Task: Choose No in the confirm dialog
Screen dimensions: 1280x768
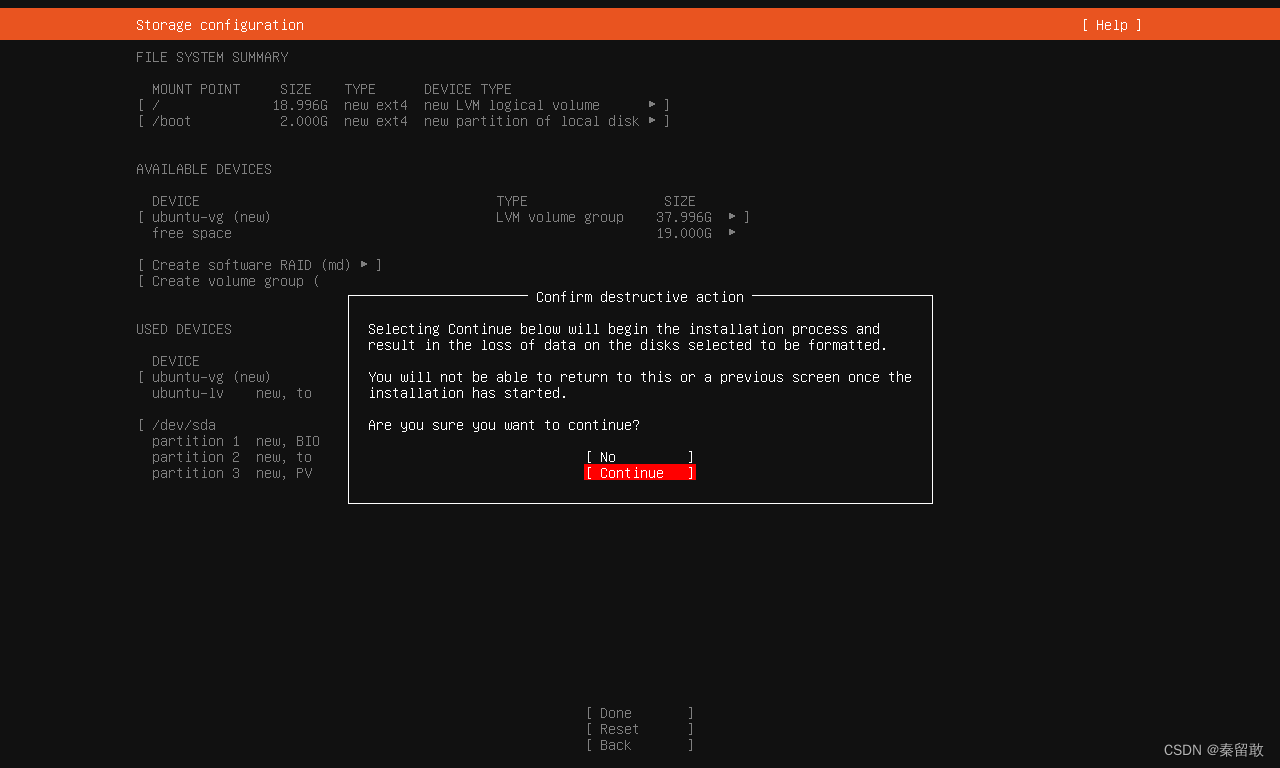Action: tap(640, 457)
